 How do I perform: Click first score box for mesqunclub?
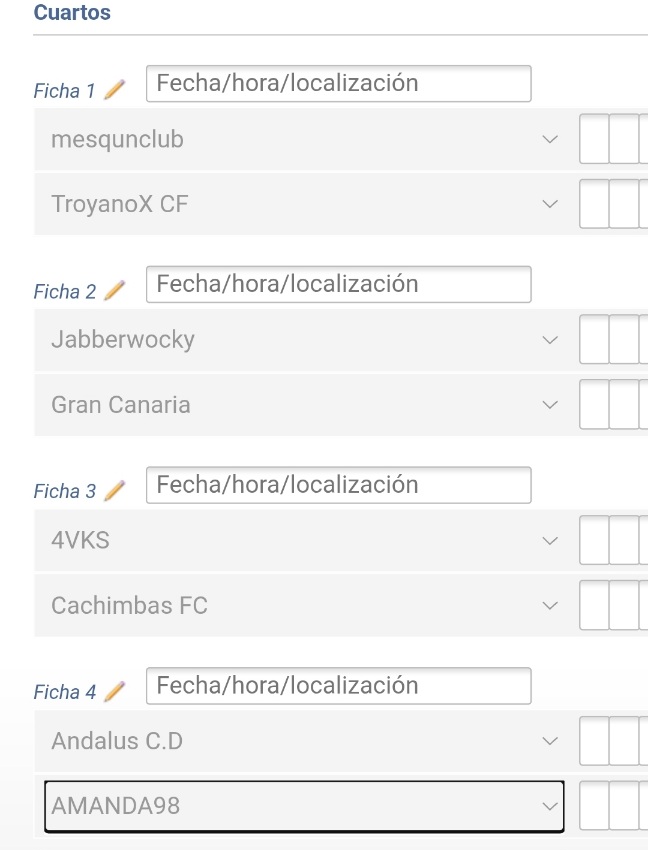coord(594,139)
